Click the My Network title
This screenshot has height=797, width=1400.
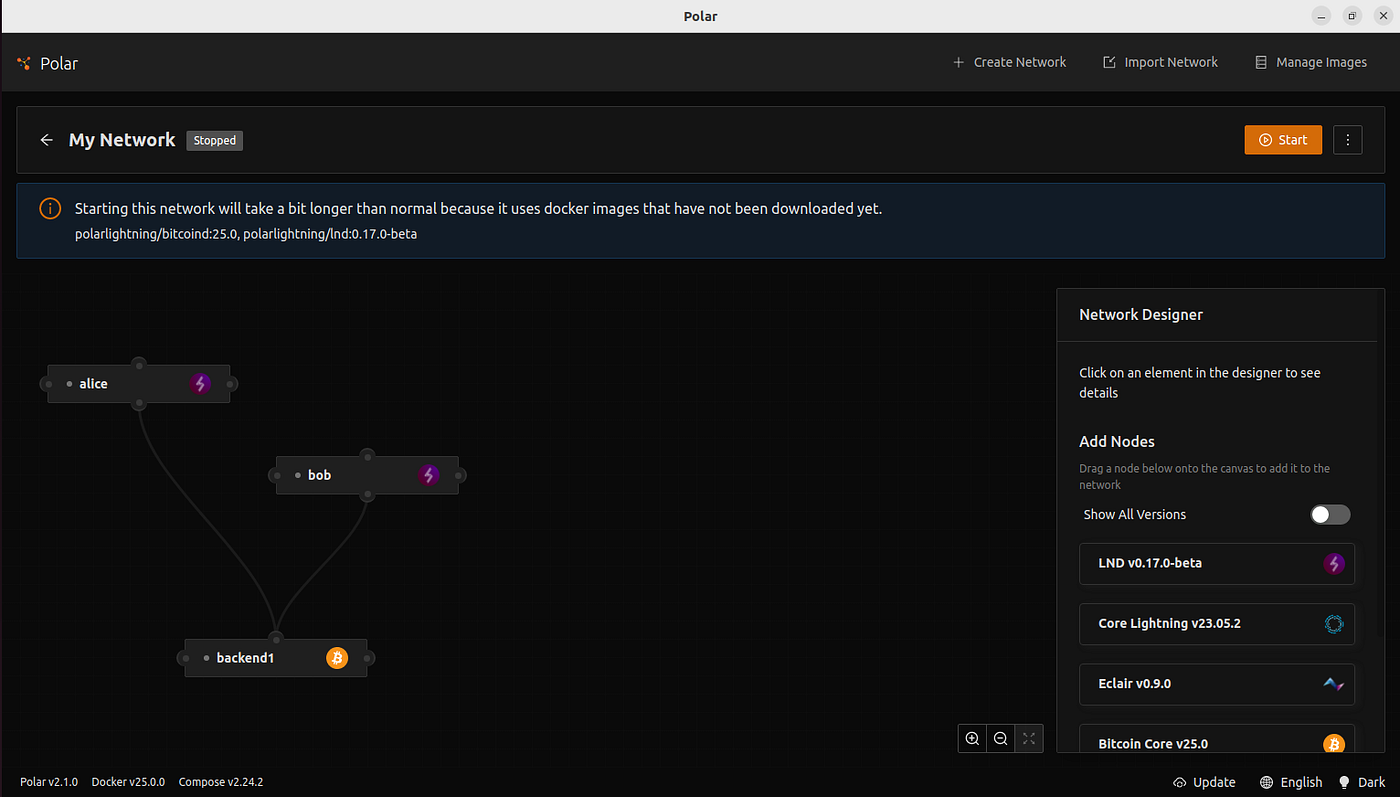click(x=122, y=140)
